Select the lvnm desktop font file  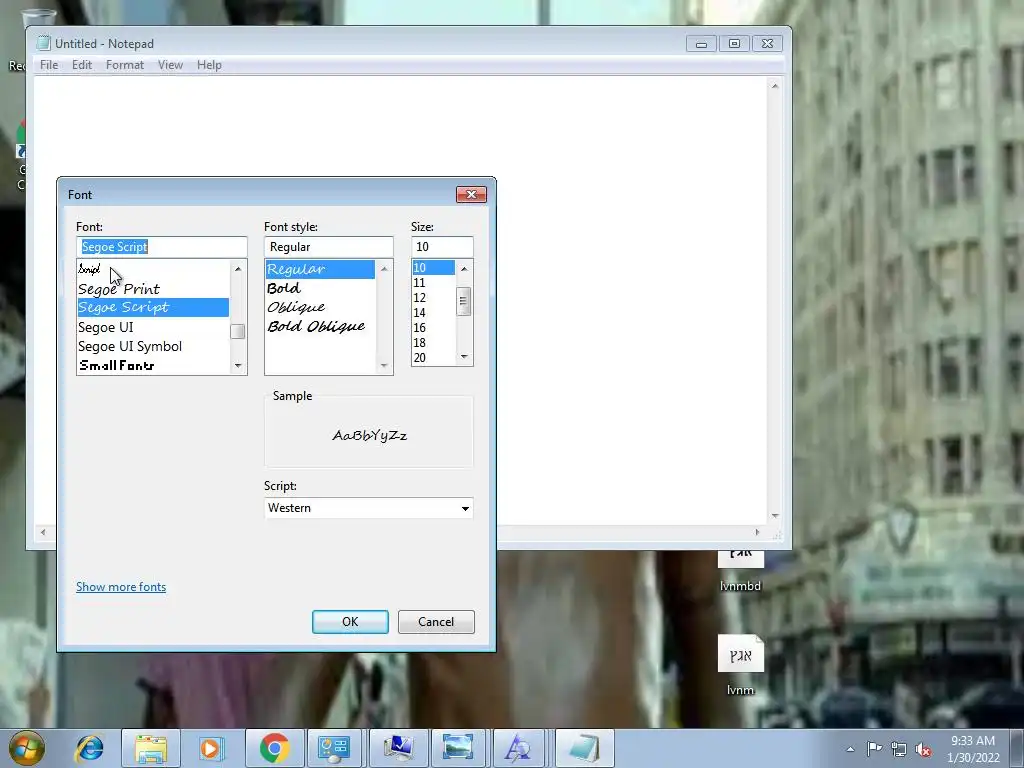[x=741, y=665]
